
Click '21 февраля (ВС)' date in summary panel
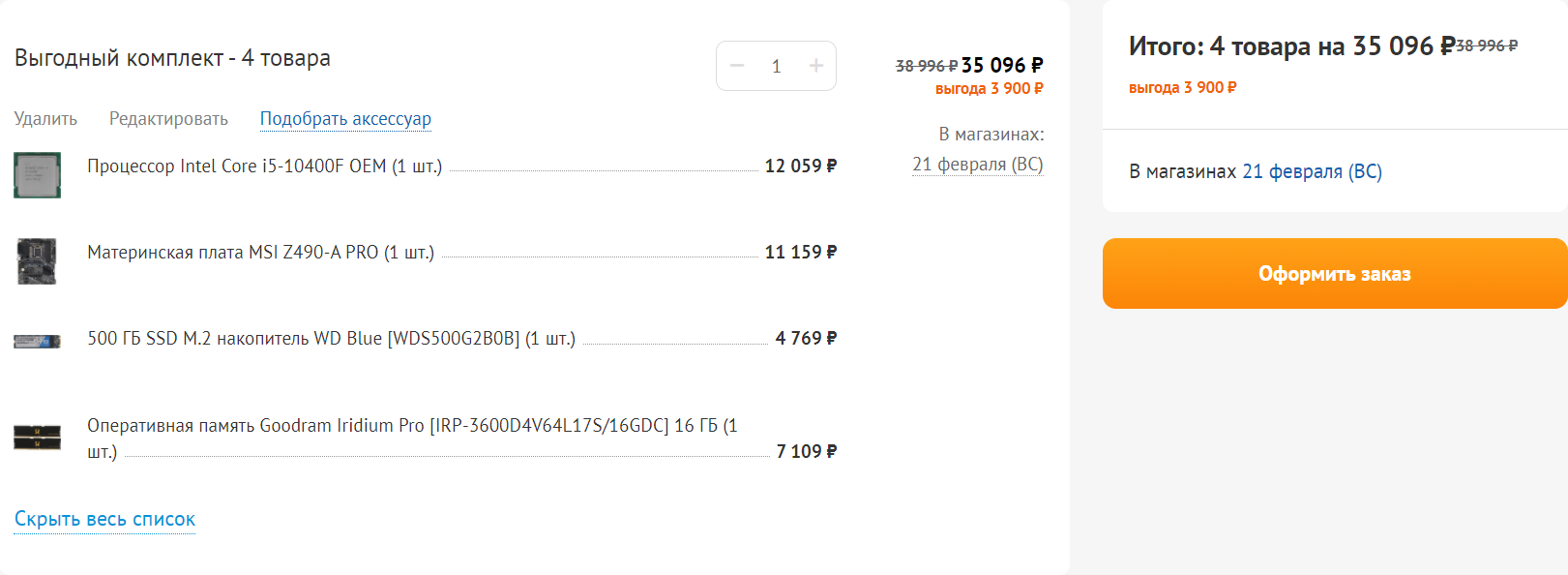click(1312, 171)
